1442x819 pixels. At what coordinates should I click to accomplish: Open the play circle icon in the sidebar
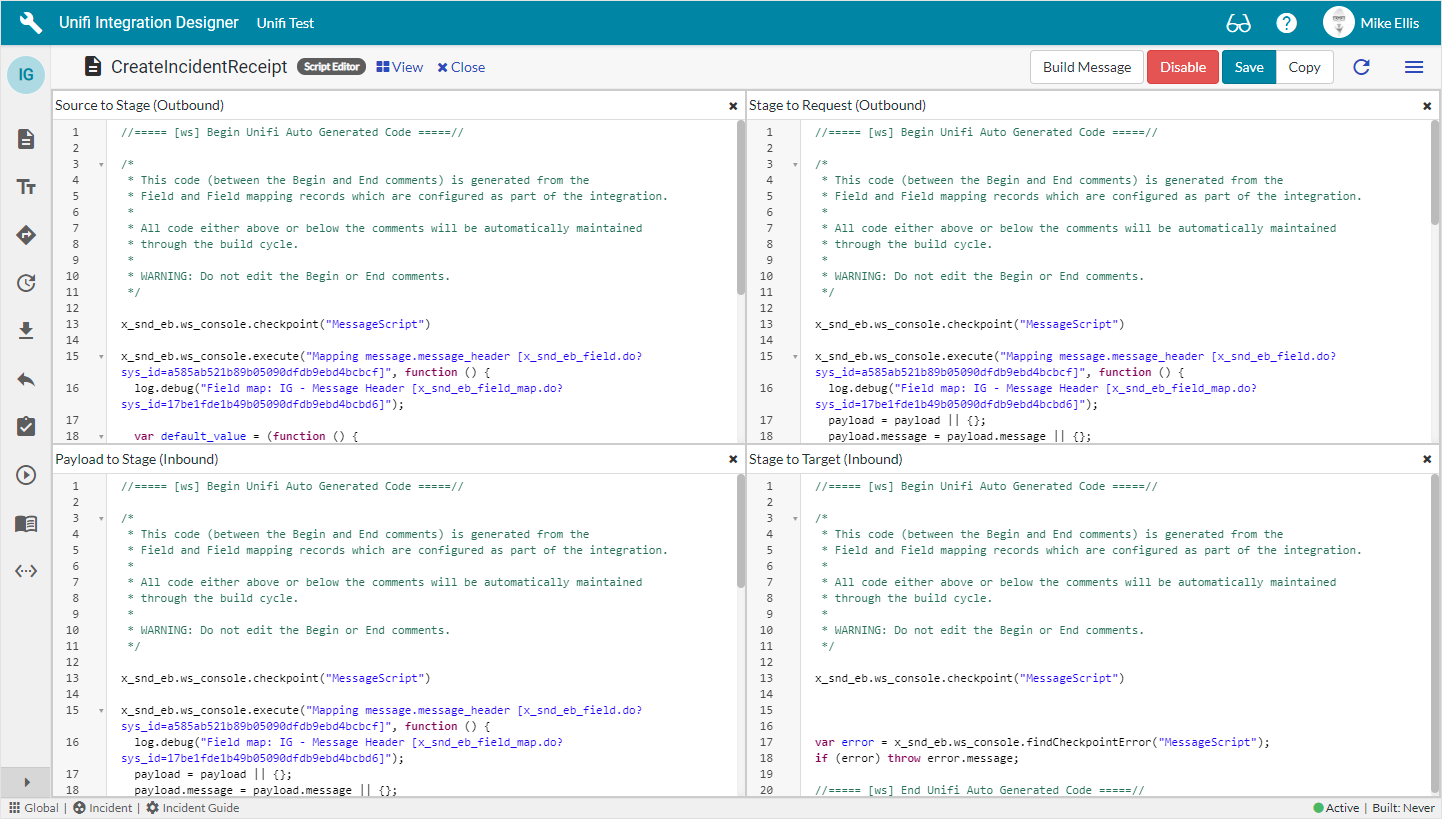pos(25,474)
